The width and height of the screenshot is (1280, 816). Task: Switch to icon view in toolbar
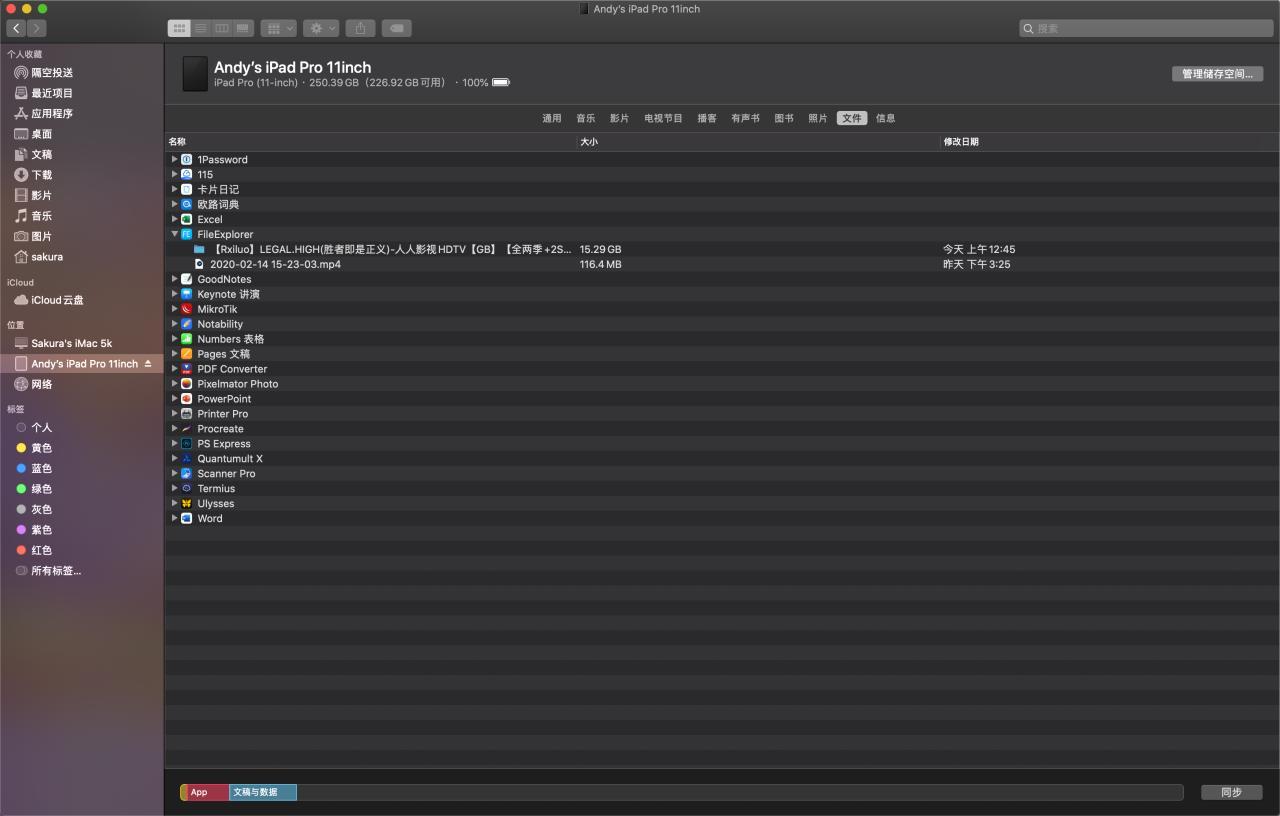(179, 29)
